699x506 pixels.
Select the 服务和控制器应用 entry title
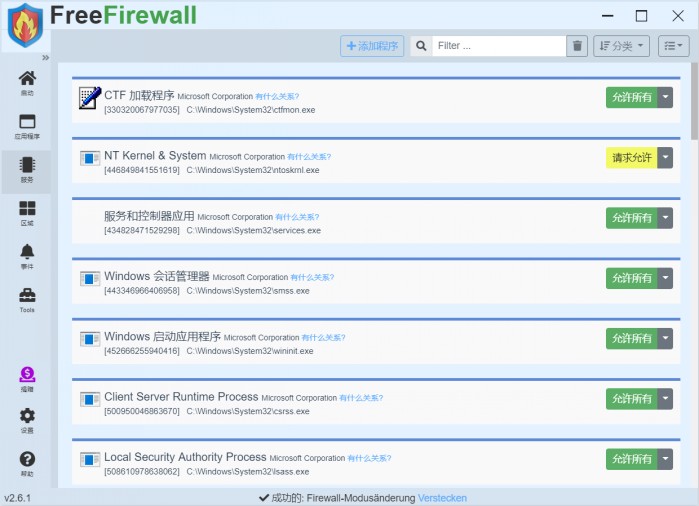click(149, 216)
